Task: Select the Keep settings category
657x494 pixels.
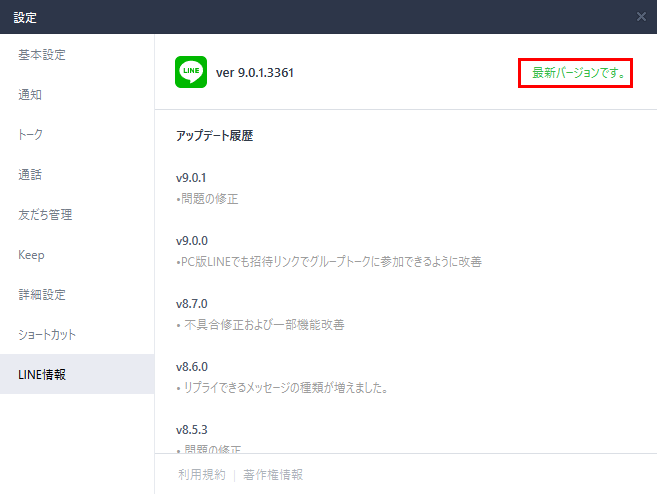Action: tap(31, 255)
